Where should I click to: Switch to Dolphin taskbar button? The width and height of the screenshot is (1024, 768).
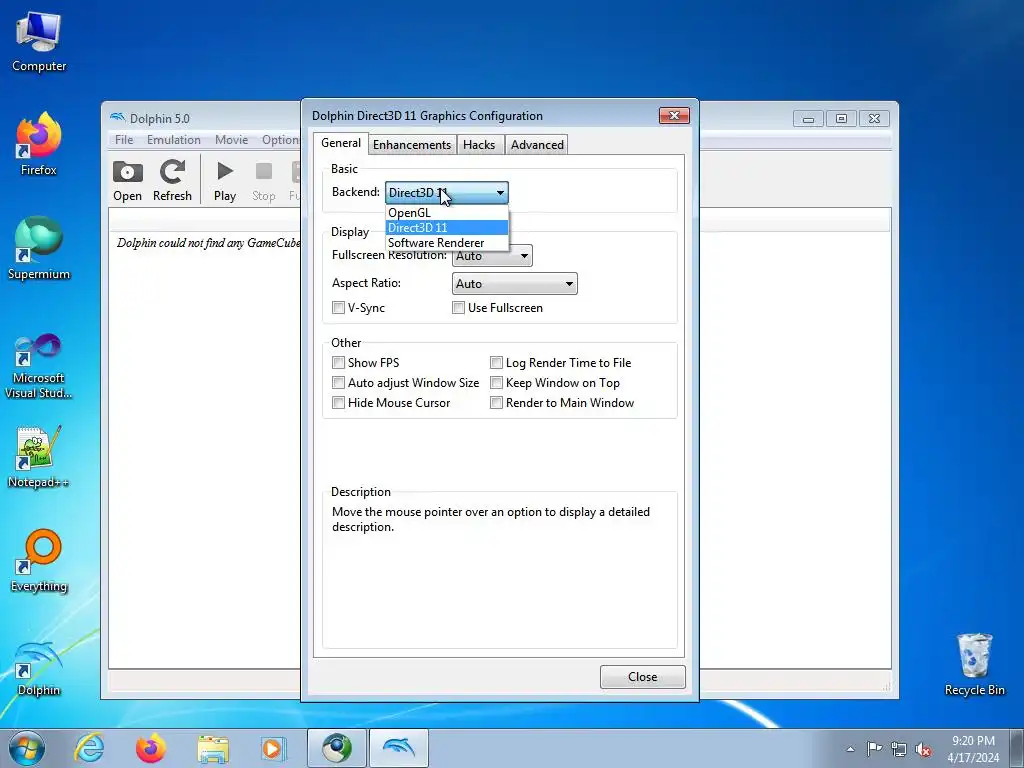(x=399, y=748)
